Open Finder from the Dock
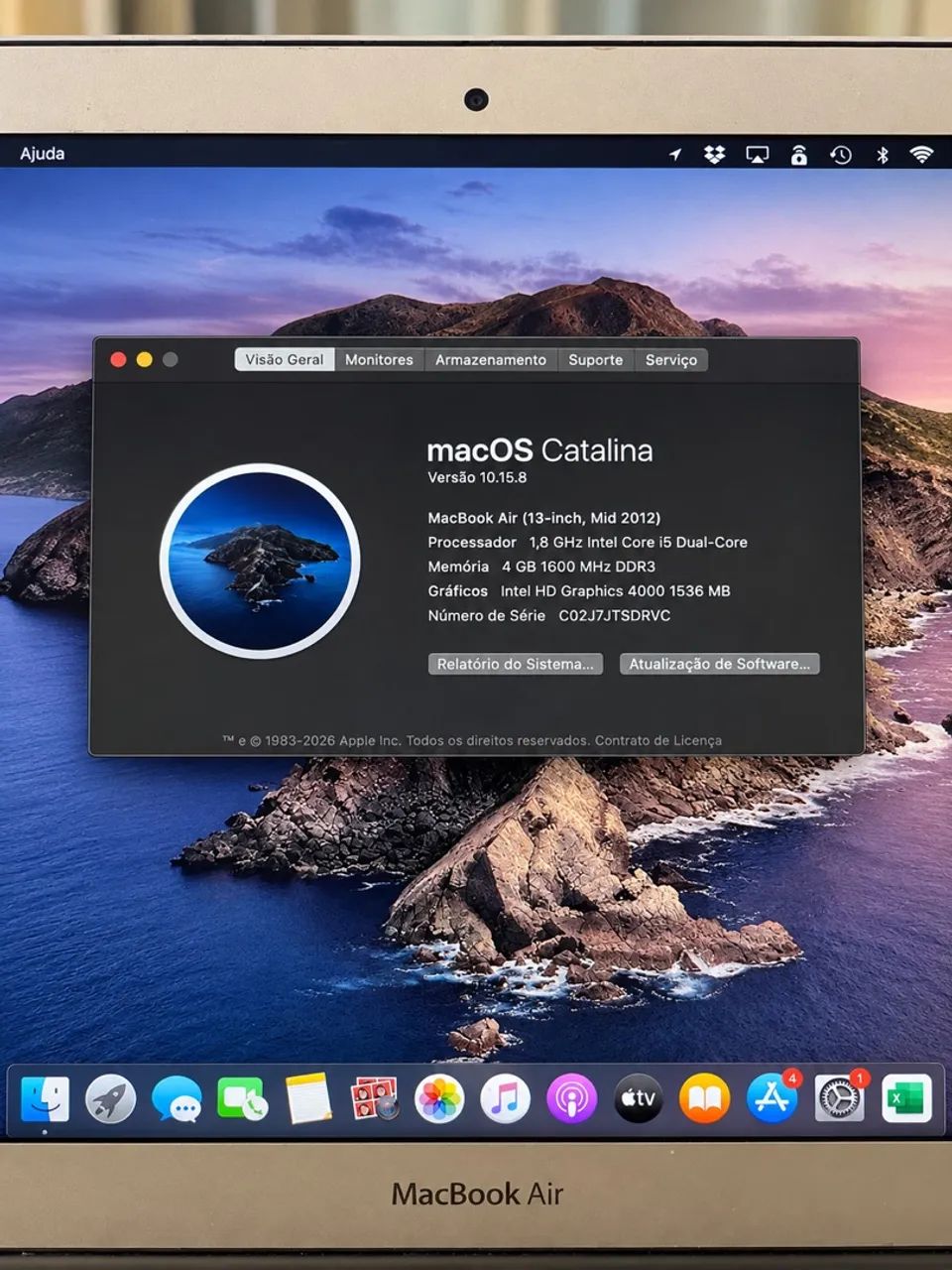 pos(45,1099)
